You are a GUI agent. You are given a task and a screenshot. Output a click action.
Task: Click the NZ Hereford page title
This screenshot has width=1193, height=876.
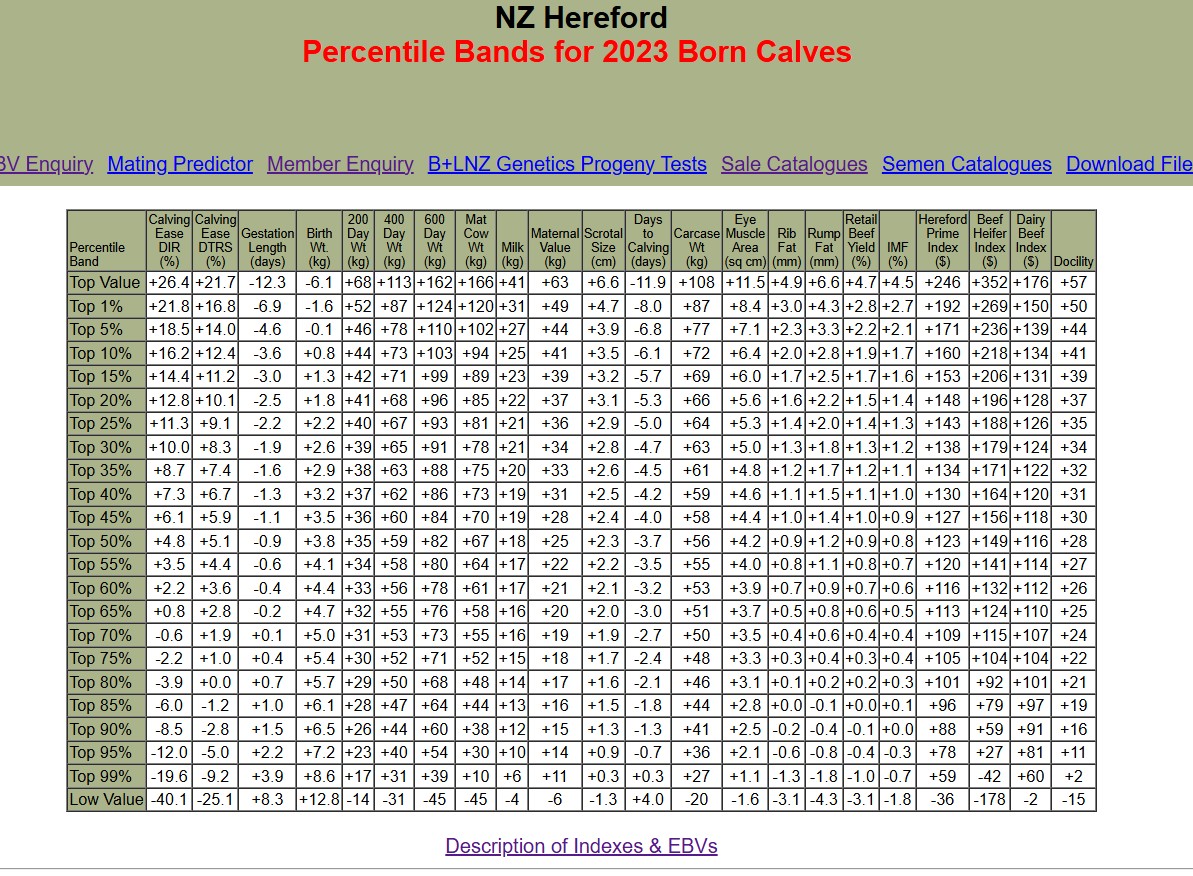[581, 18]
